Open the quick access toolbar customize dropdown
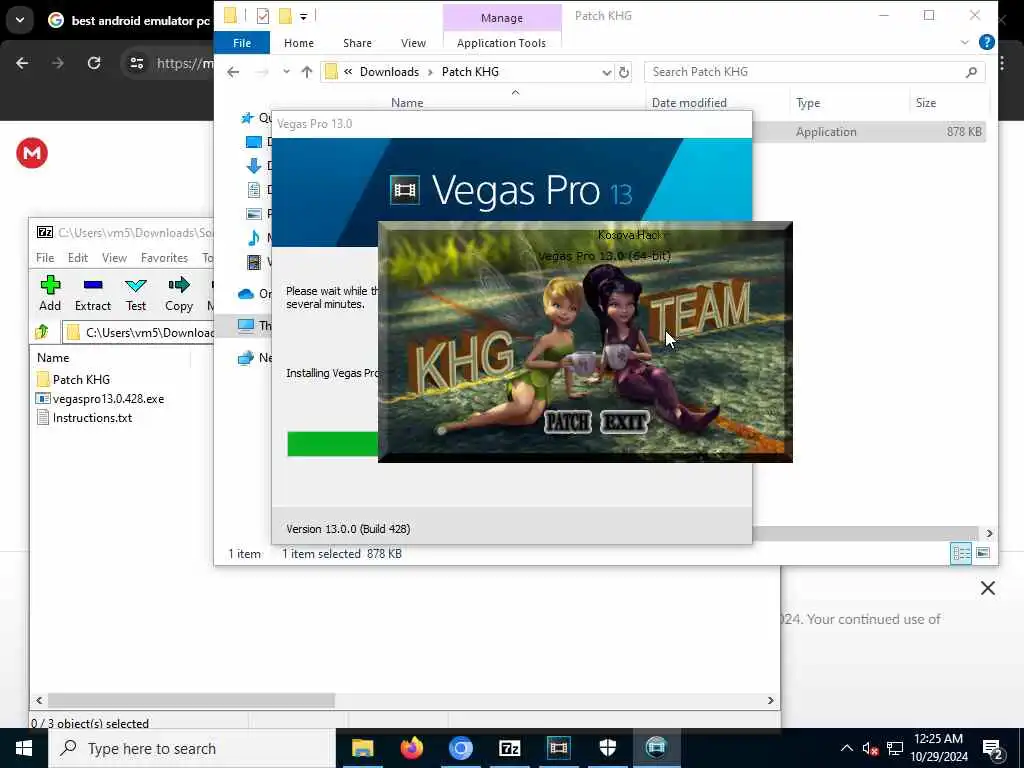The height and width of the screenshot is (768, 1024). [304, 16]
